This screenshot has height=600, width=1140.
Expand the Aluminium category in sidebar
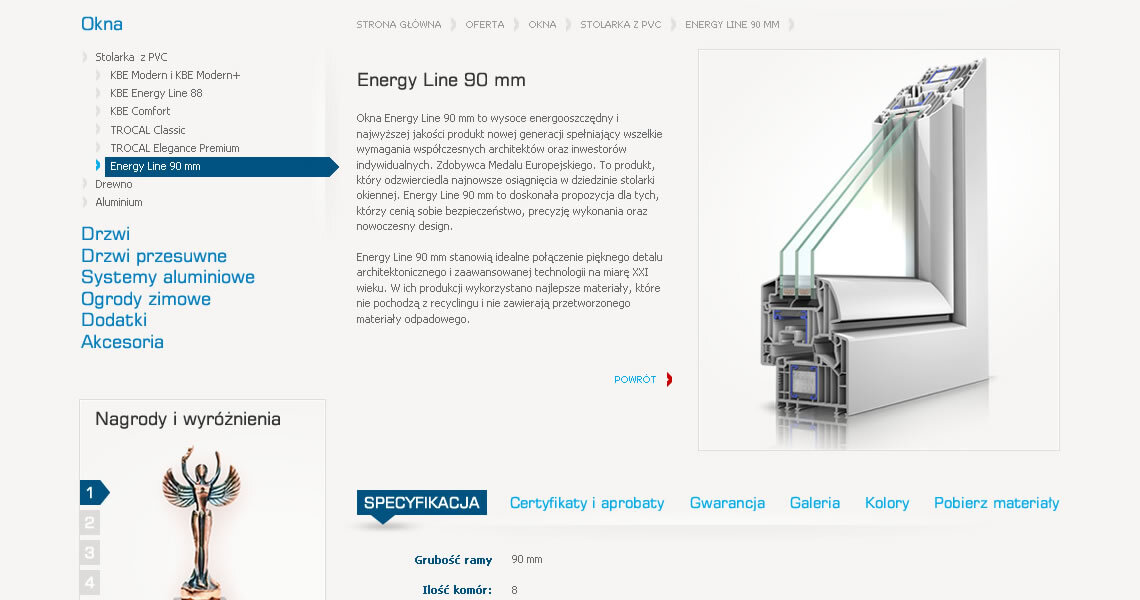pyautogui.click(x=118, y=202)
